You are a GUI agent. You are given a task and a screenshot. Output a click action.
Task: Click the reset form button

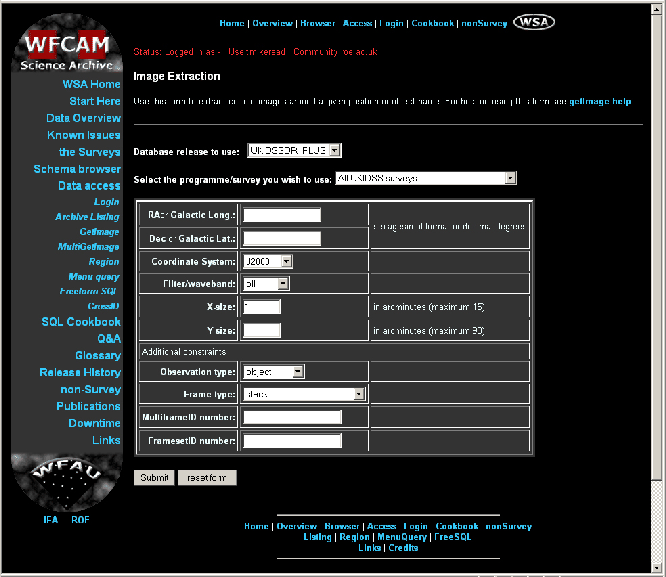click(x=207, y=478)
